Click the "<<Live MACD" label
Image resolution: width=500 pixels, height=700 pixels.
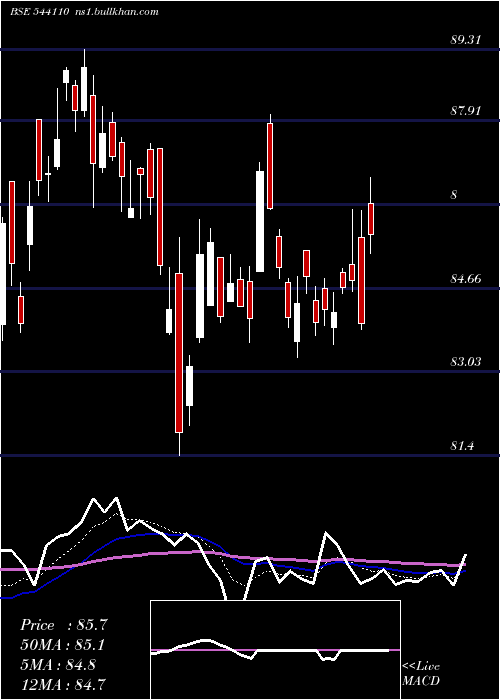tap(421, 673)
